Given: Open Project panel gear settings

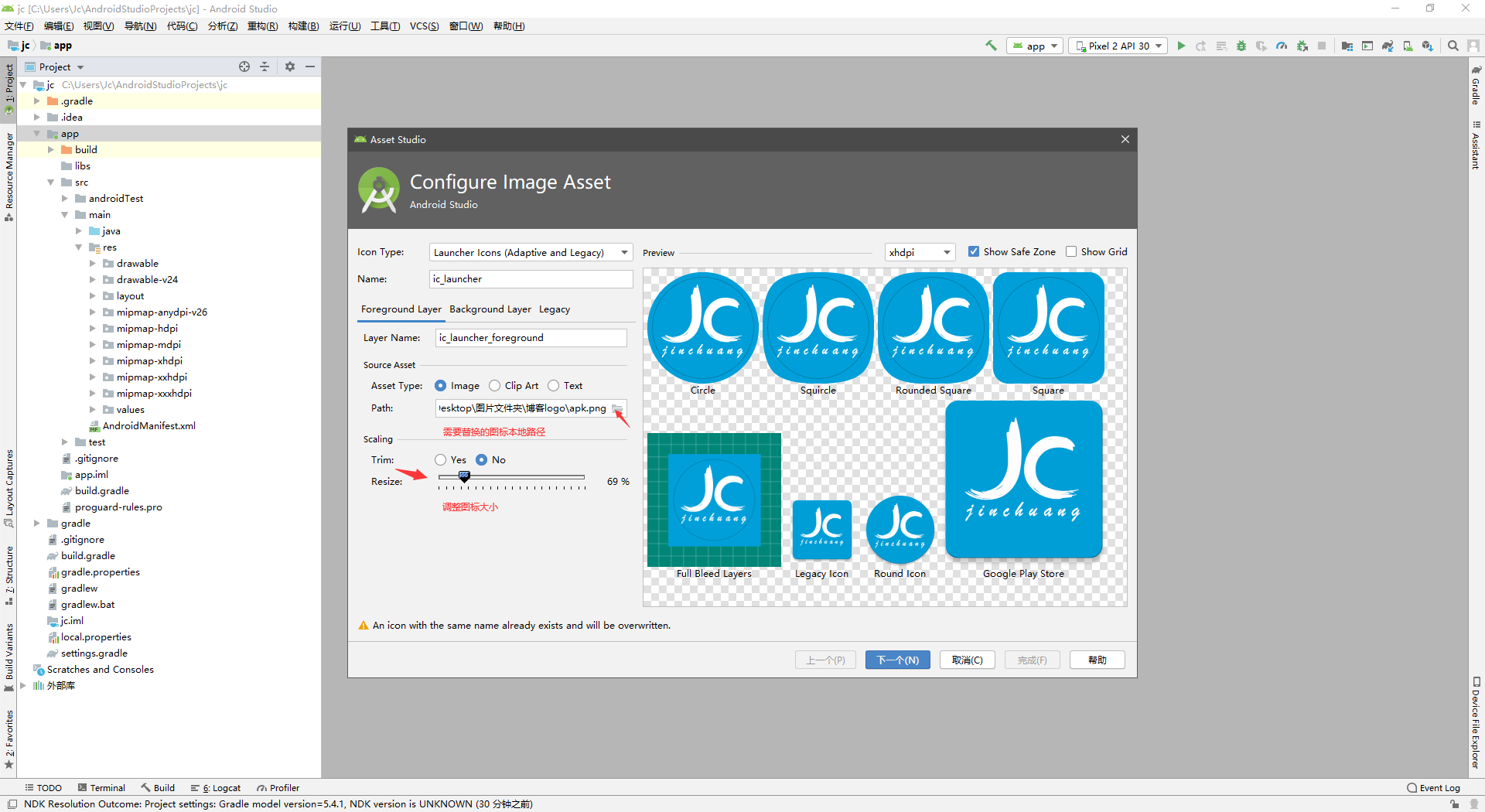Looking at the screenshot, I should click(x=290, y=67).
